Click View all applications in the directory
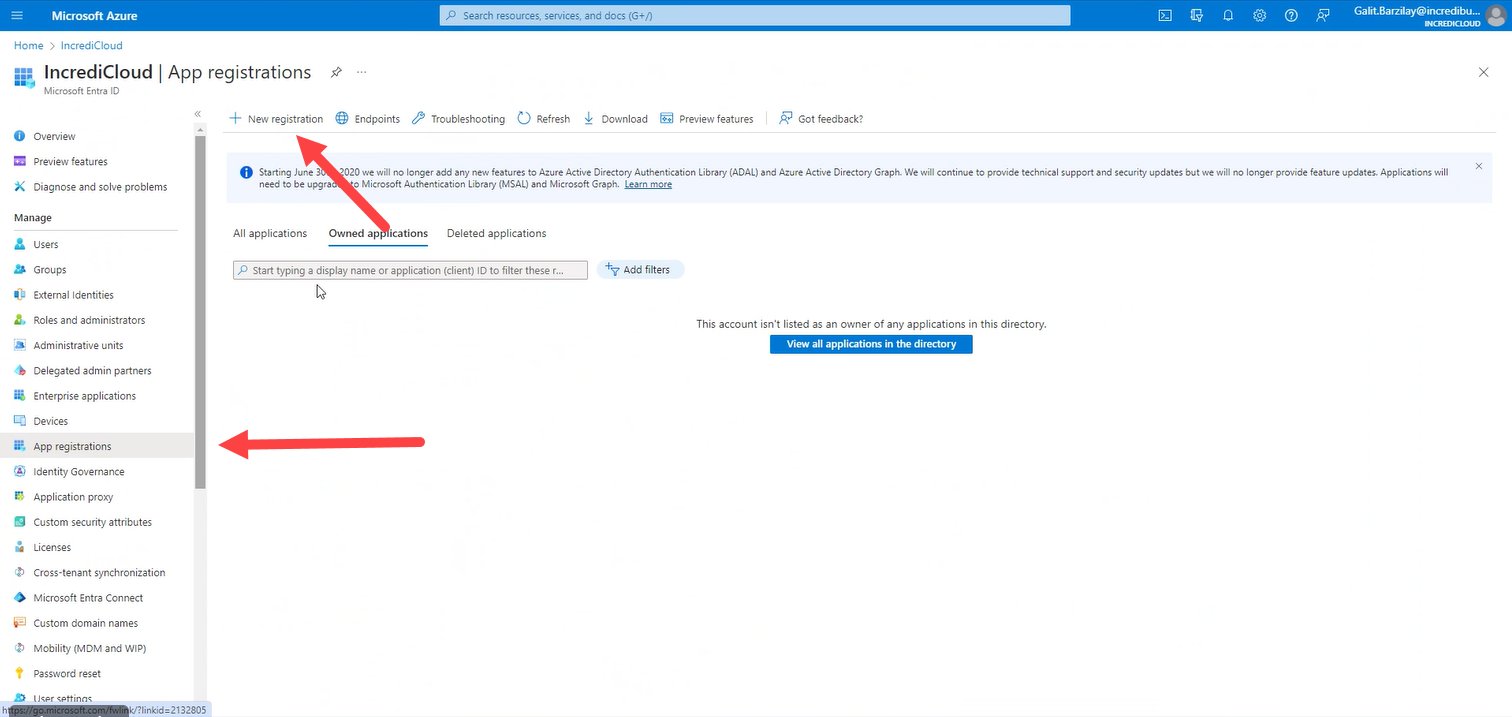Image resolution: width=1512 pixels, height=717 pixels. point(871,344)
